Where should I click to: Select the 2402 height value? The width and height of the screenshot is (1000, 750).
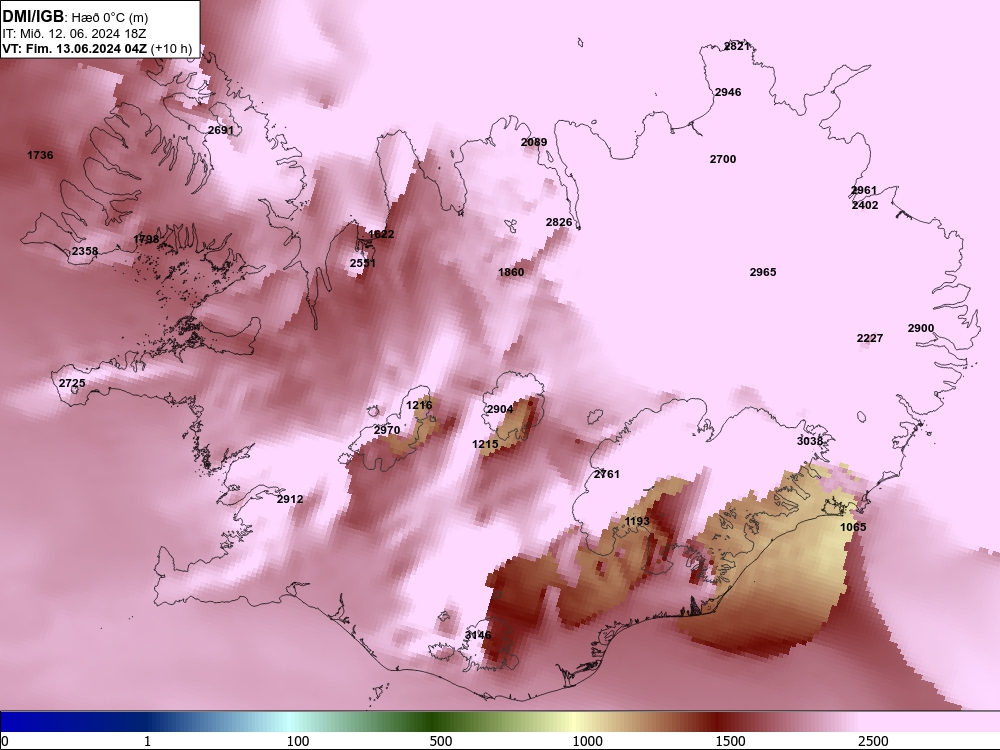point(865,205)
